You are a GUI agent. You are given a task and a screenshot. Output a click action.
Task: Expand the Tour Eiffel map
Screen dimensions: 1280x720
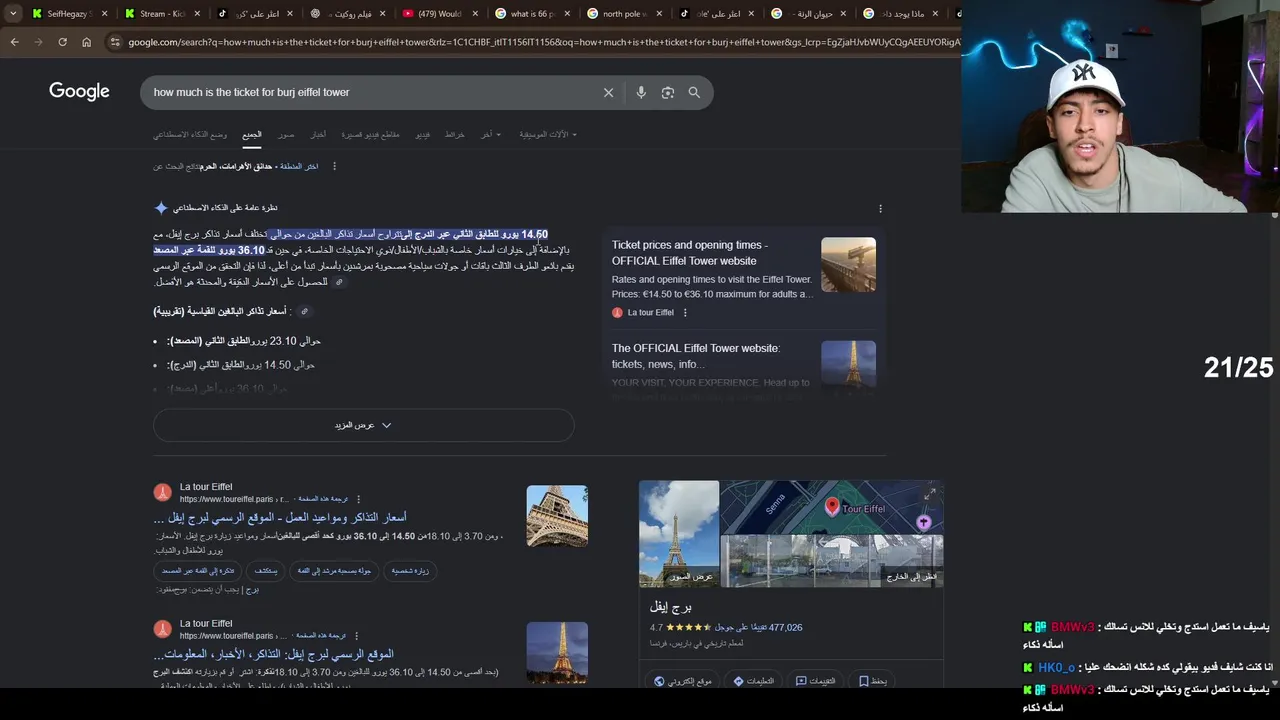pos(930,493)
